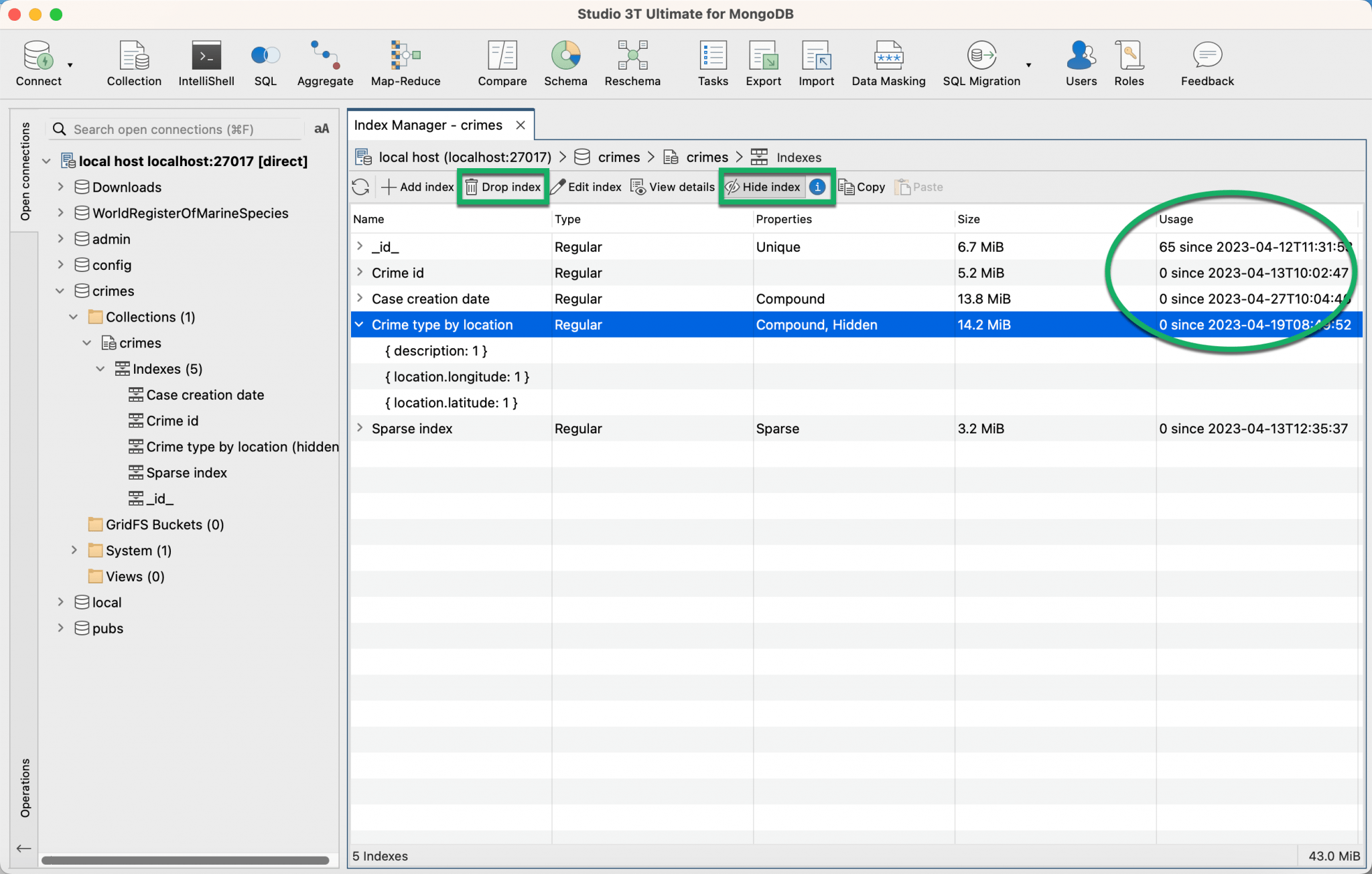
Task: Click Drop index button
Action: pos(502,187)
